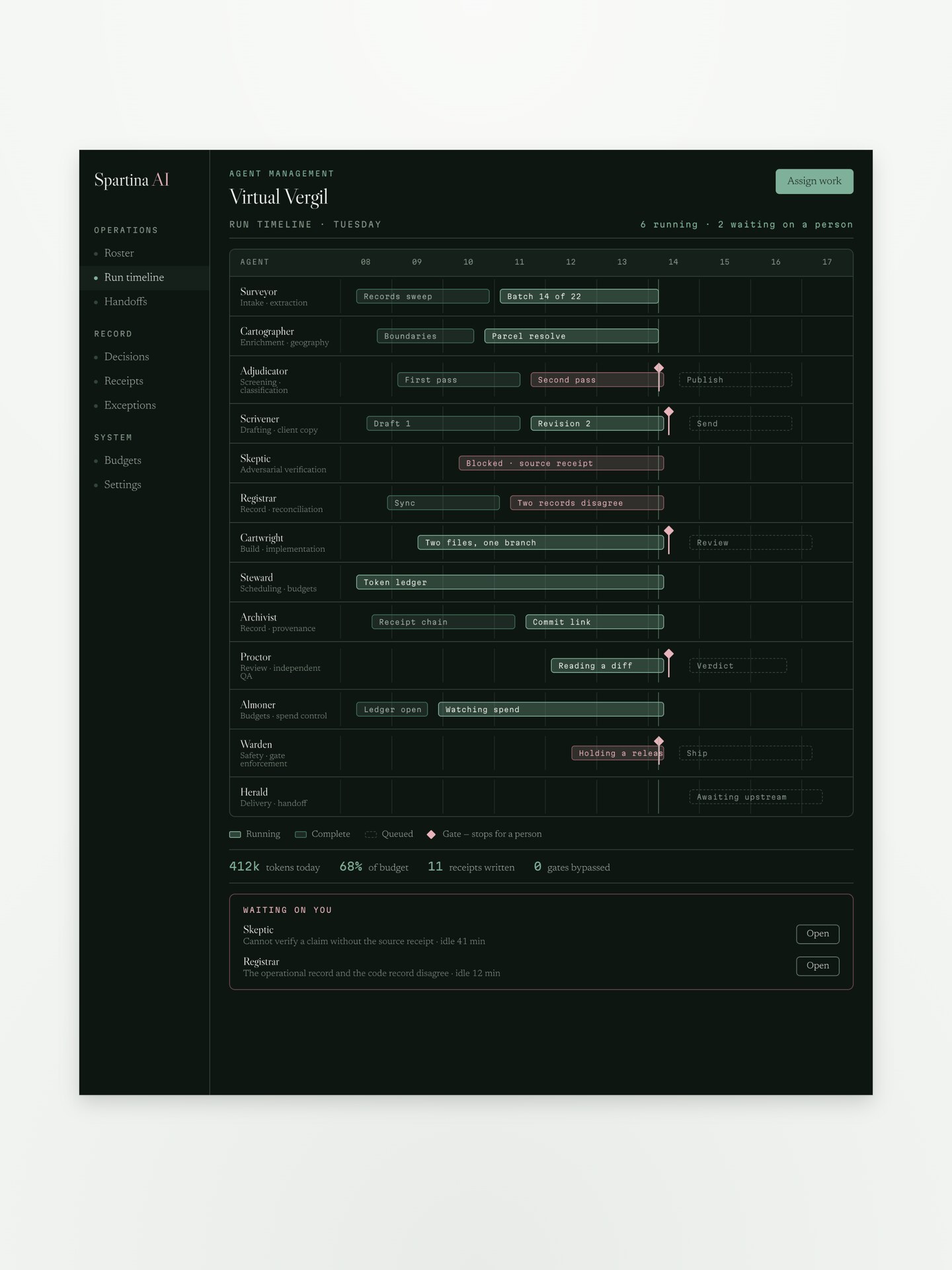Click the Surveyor agent name
The height and width of the screenshot is (1270, 952).
point(258,292)
